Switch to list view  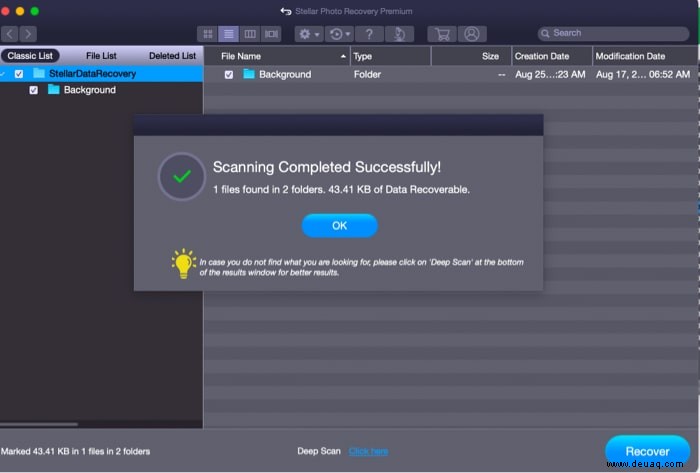[228, 34]
